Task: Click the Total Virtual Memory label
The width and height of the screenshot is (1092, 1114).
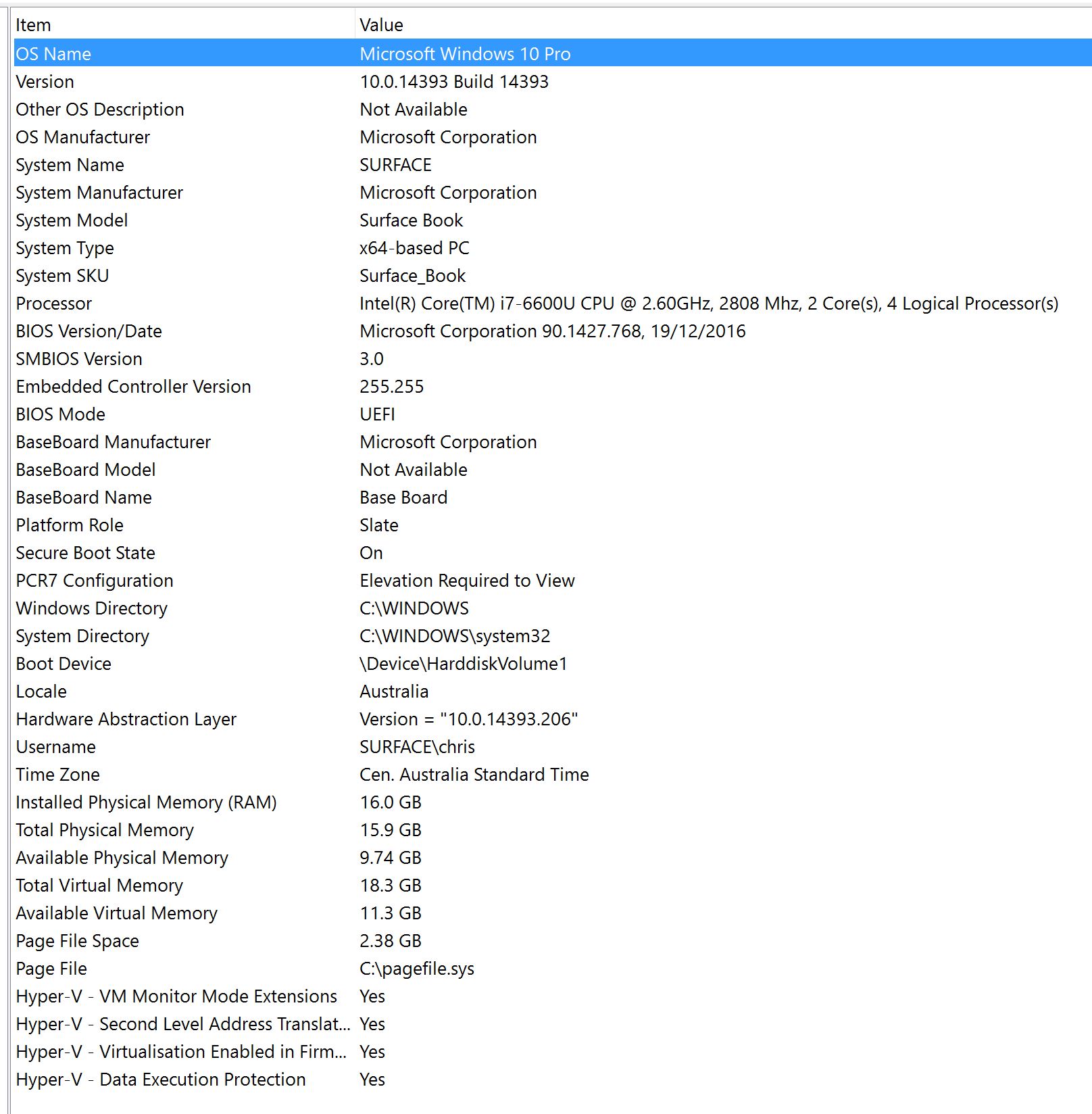Action: tap(99, 886)
